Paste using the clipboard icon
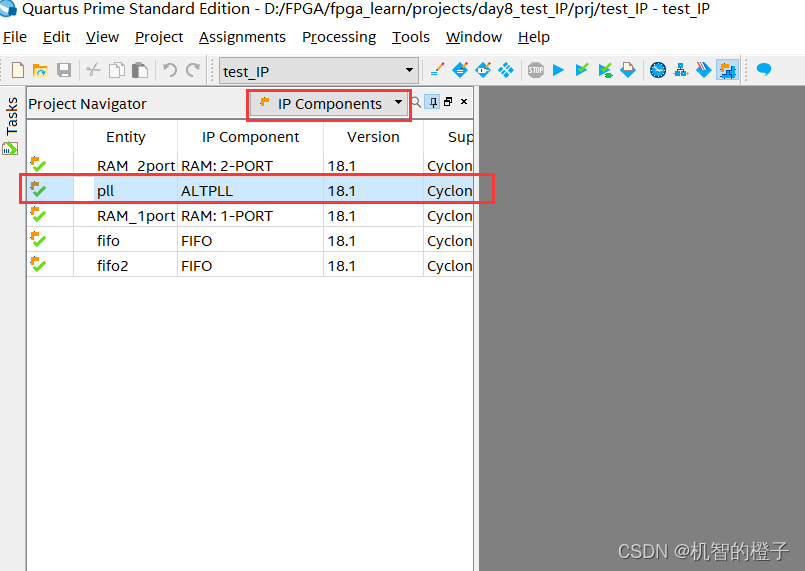The image size is (805, 571). tap(140, 70)
